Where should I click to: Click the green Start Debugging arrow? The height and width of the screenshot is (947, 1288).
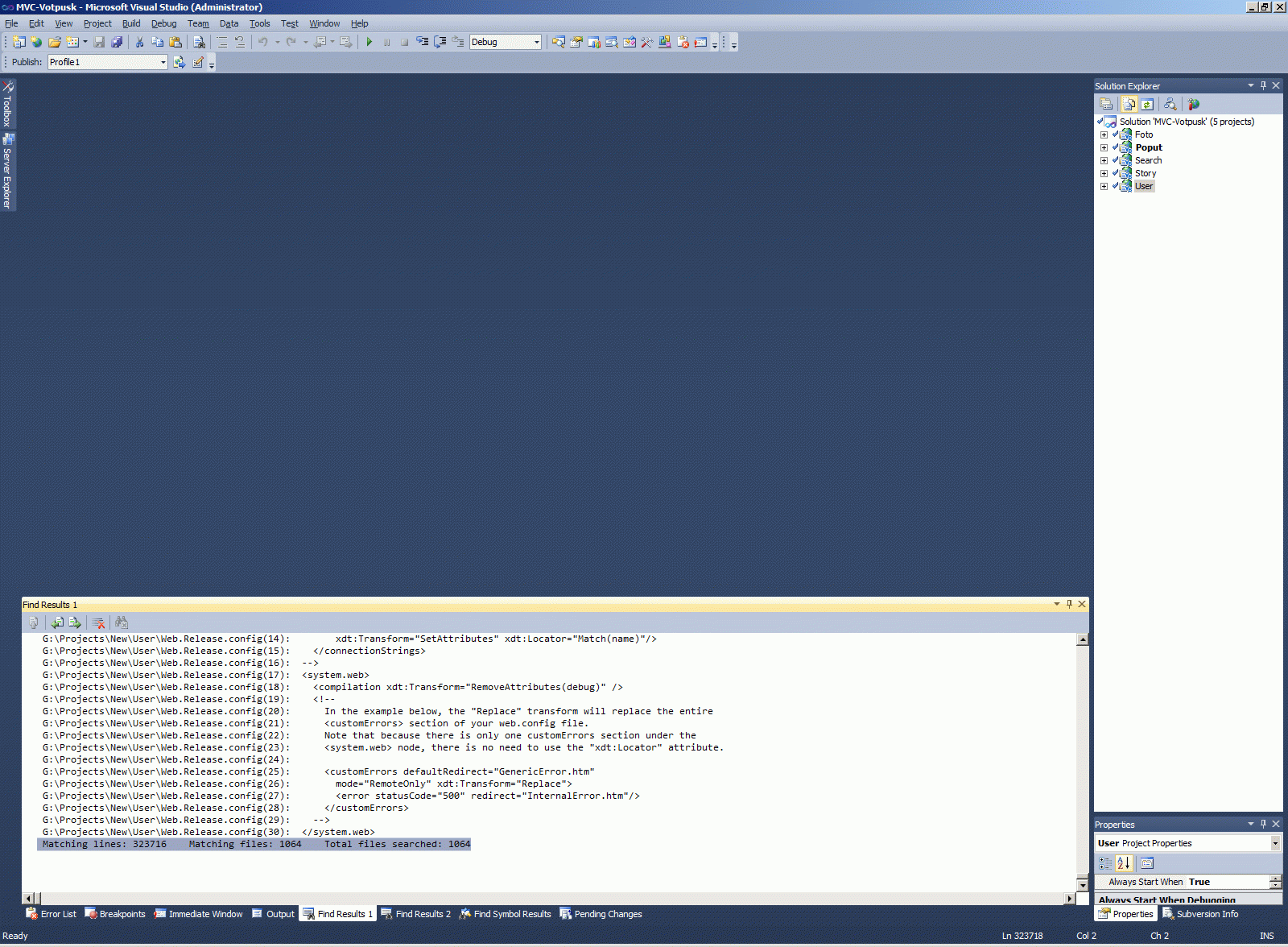[369, 42]
